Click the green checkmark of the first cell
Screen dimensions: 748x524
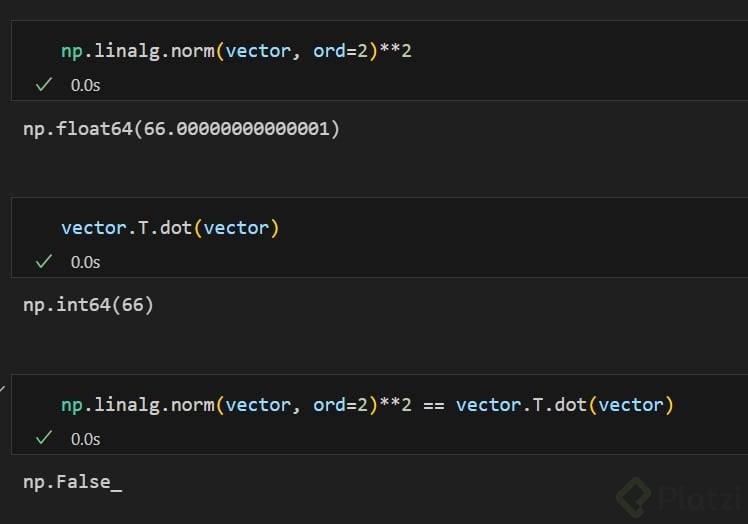click(x=43, y=85)
